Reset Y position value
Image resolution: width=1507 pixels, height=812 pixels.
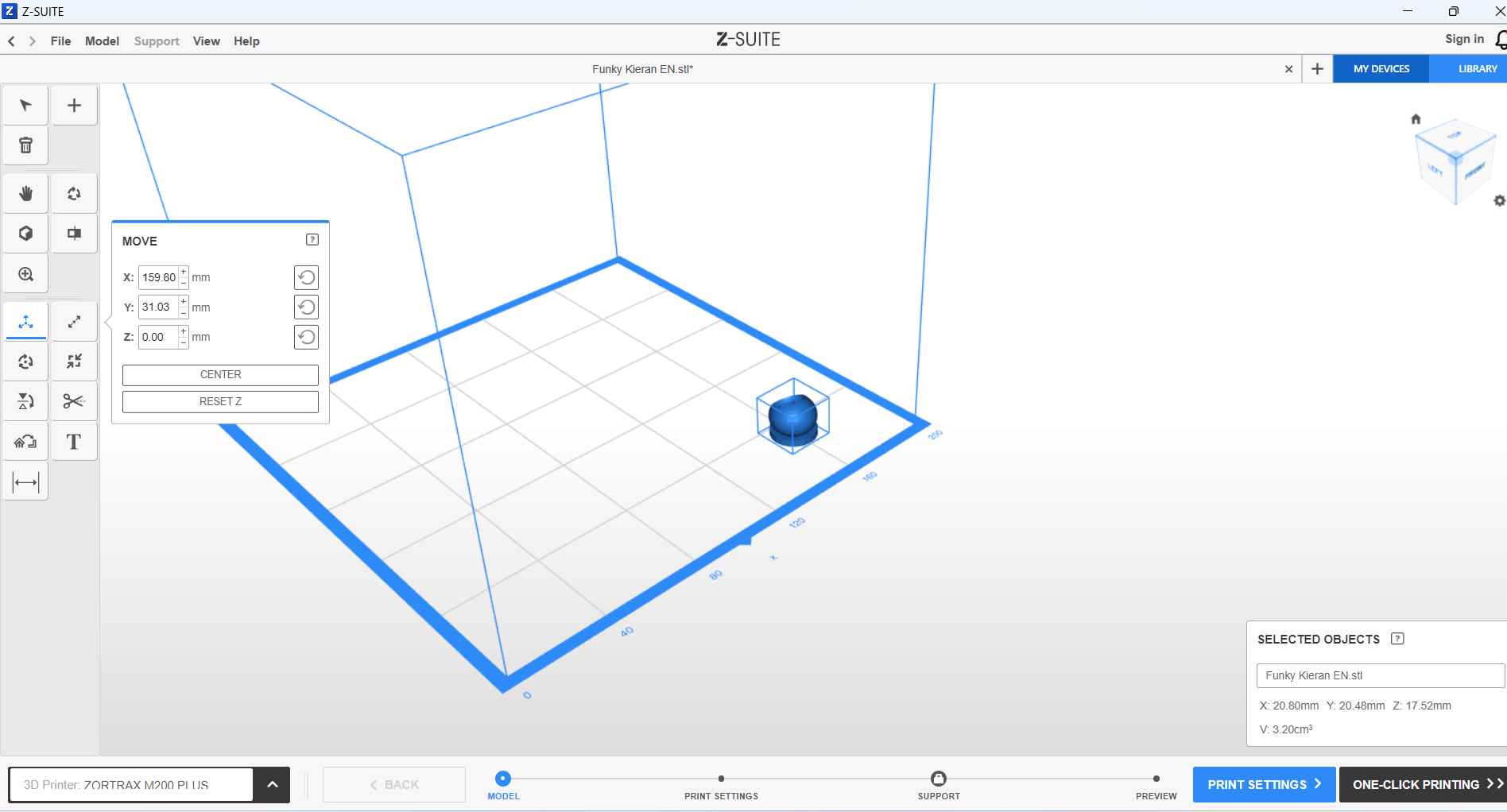(306, 307)
